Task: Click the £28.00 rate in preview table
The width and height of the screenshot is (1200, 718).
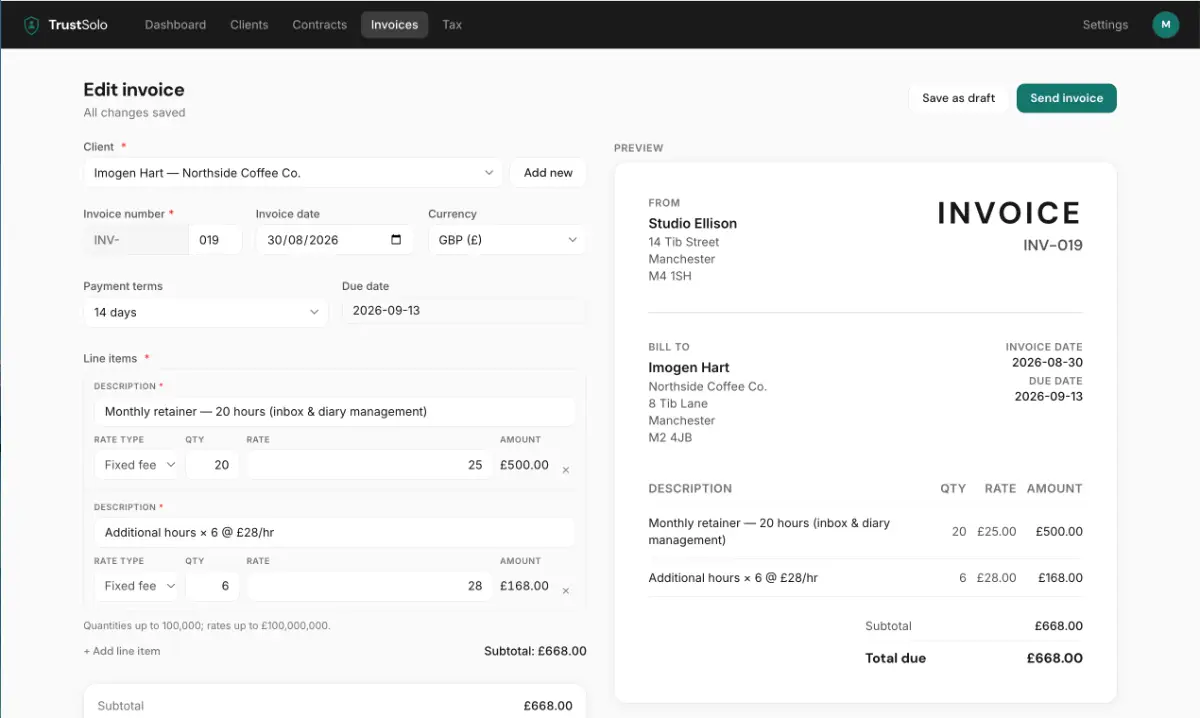Action: pyautogui.click(x=997, y=578)
